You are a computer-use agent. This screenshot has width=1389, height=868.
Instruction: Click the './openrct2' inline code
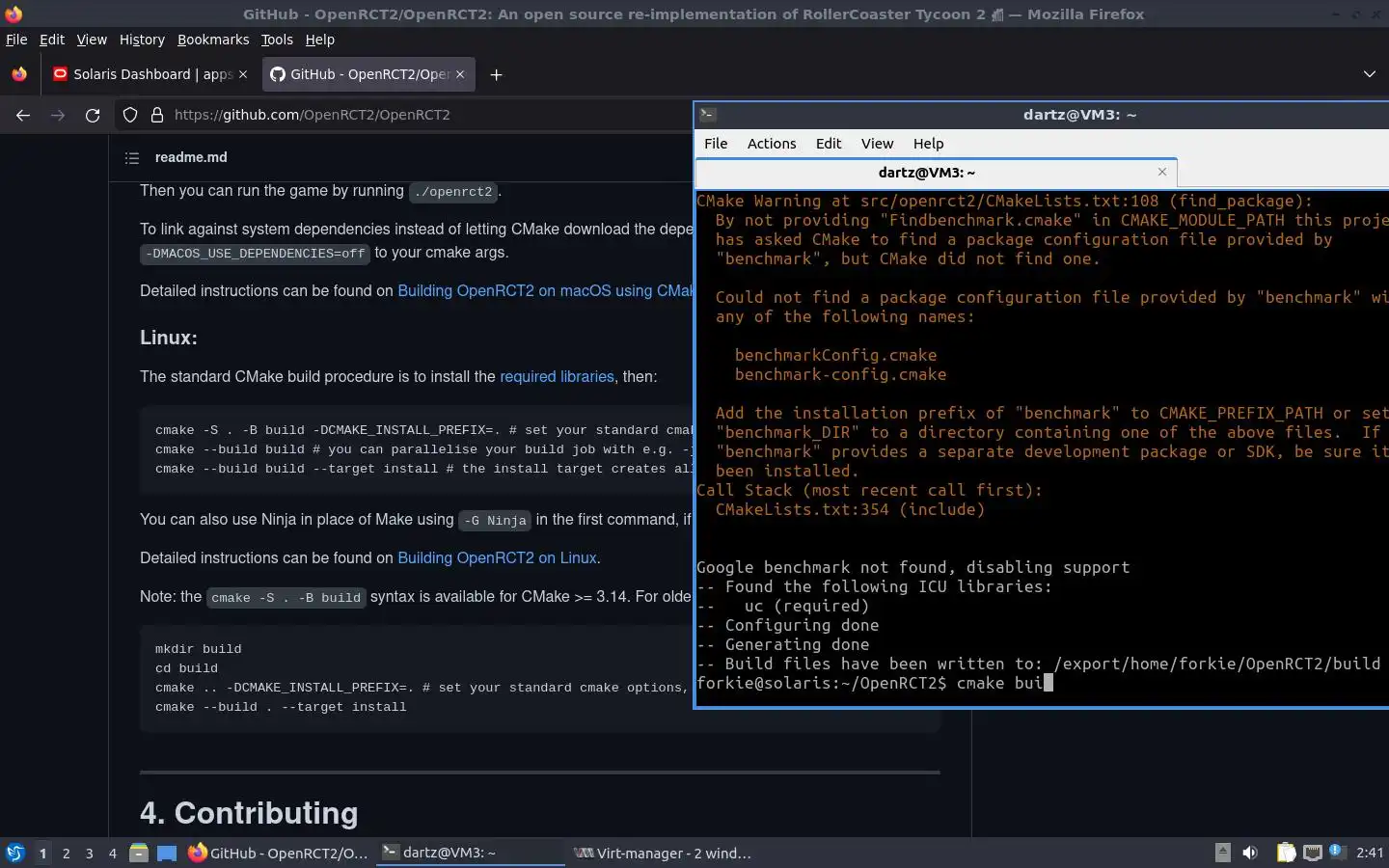pos(453,191)
